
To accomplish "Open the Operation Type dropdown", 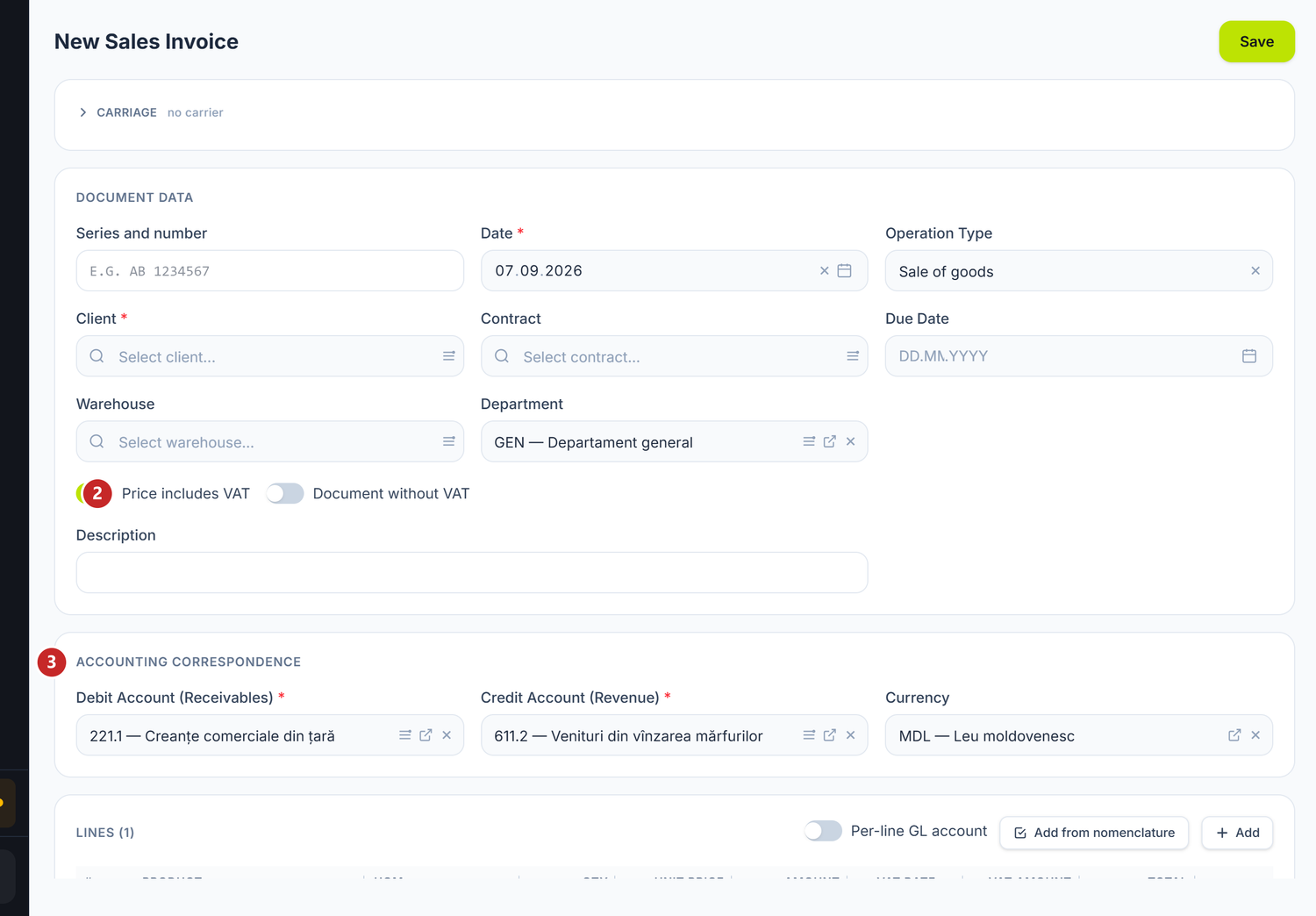I will 1079,271.
